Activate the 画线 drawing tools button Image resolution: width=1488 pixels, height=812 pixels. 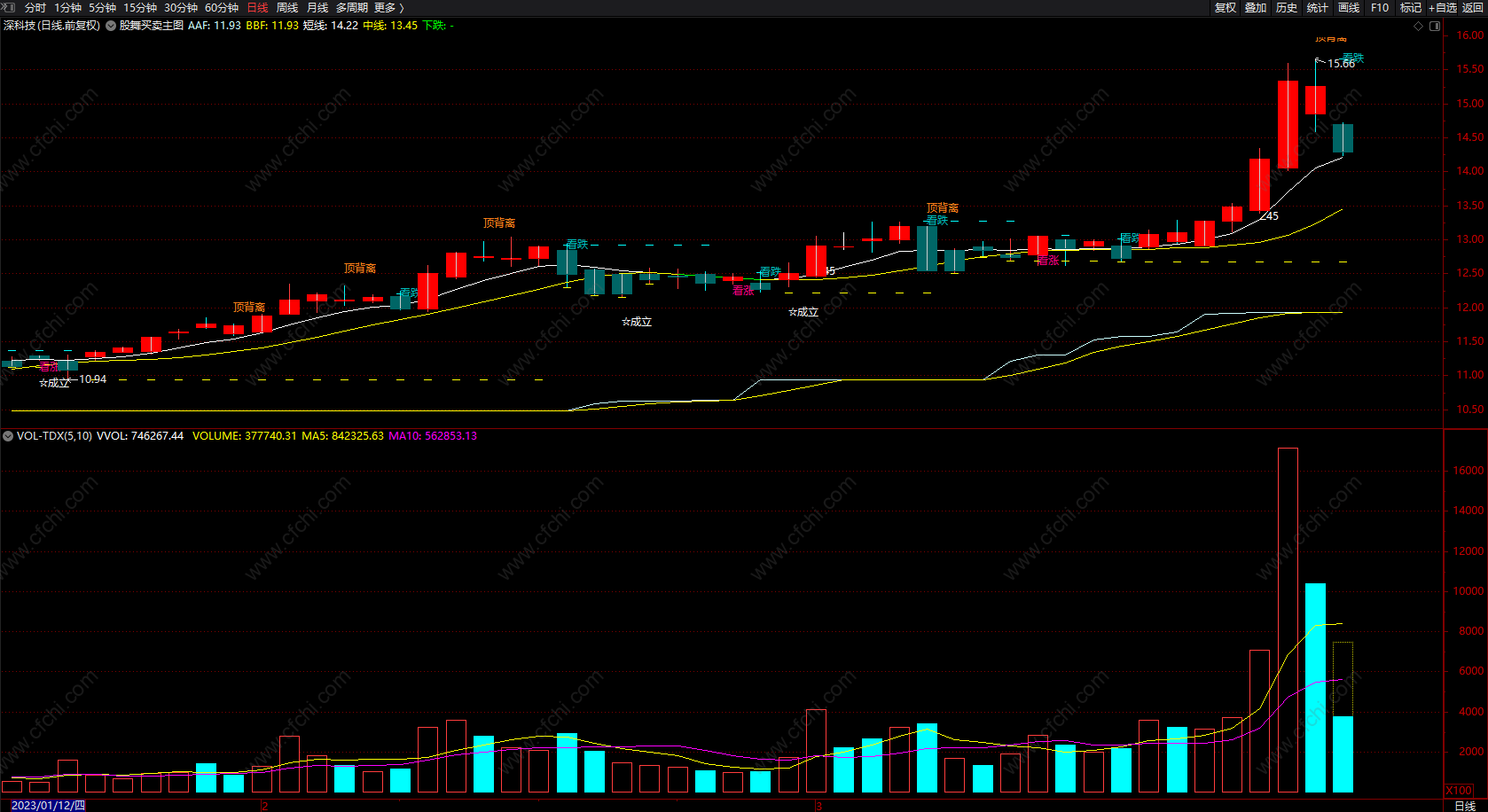pos(1349,8)
